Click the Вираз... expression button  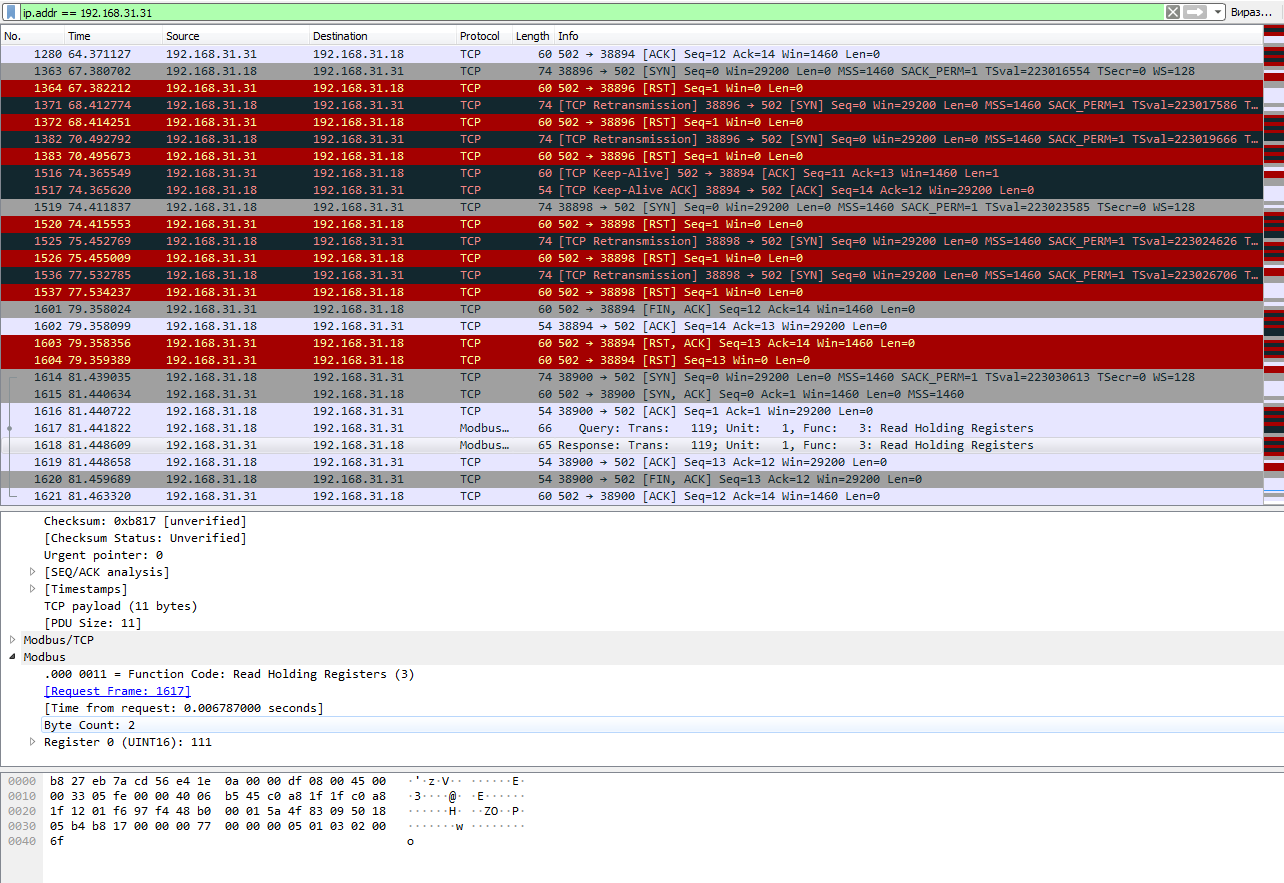coord(1251,12)
